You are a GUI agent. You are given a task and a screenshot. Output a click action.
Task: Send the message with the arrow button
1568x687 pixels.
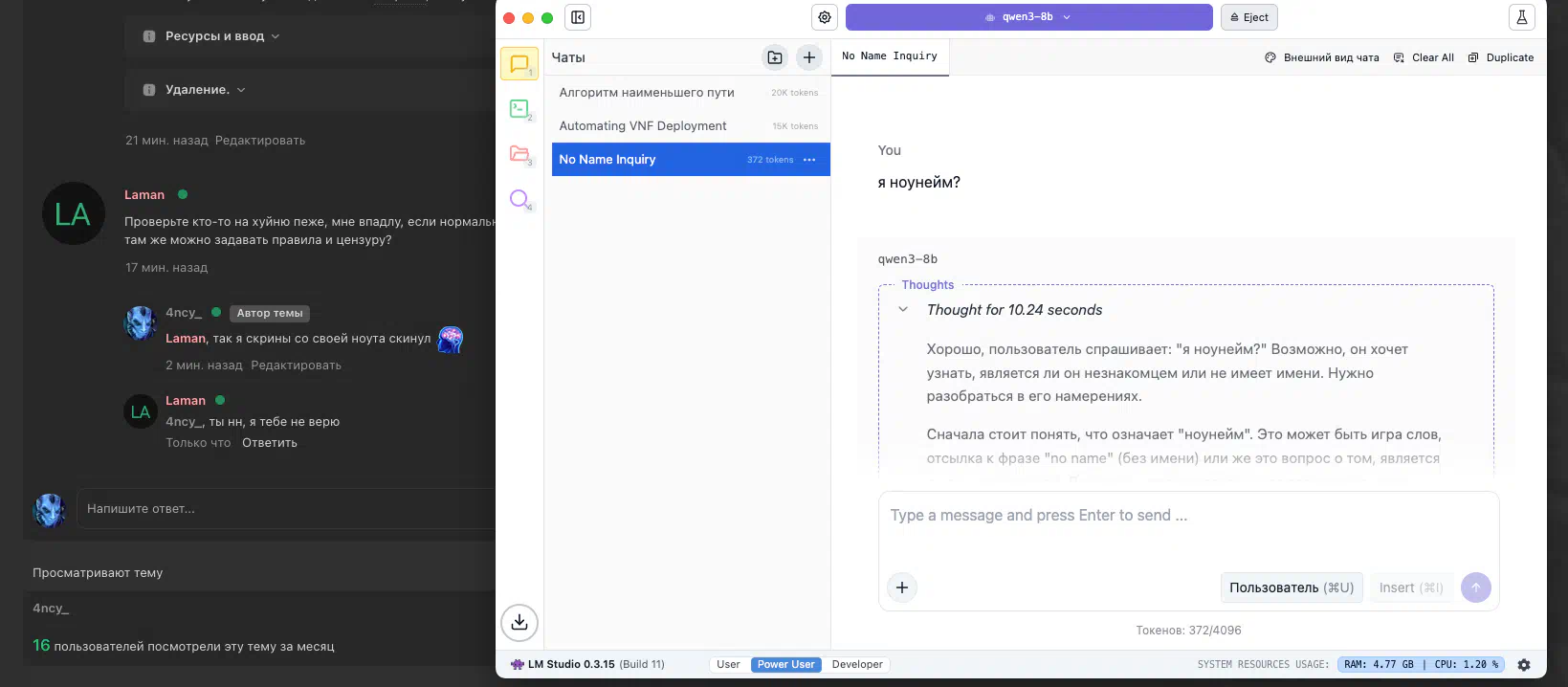[1476, 587]
